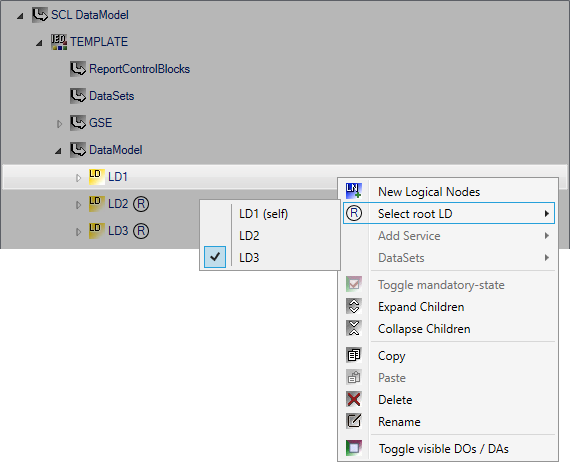
Task: Choose Copy from the context menu
Action: coord(449,355)
